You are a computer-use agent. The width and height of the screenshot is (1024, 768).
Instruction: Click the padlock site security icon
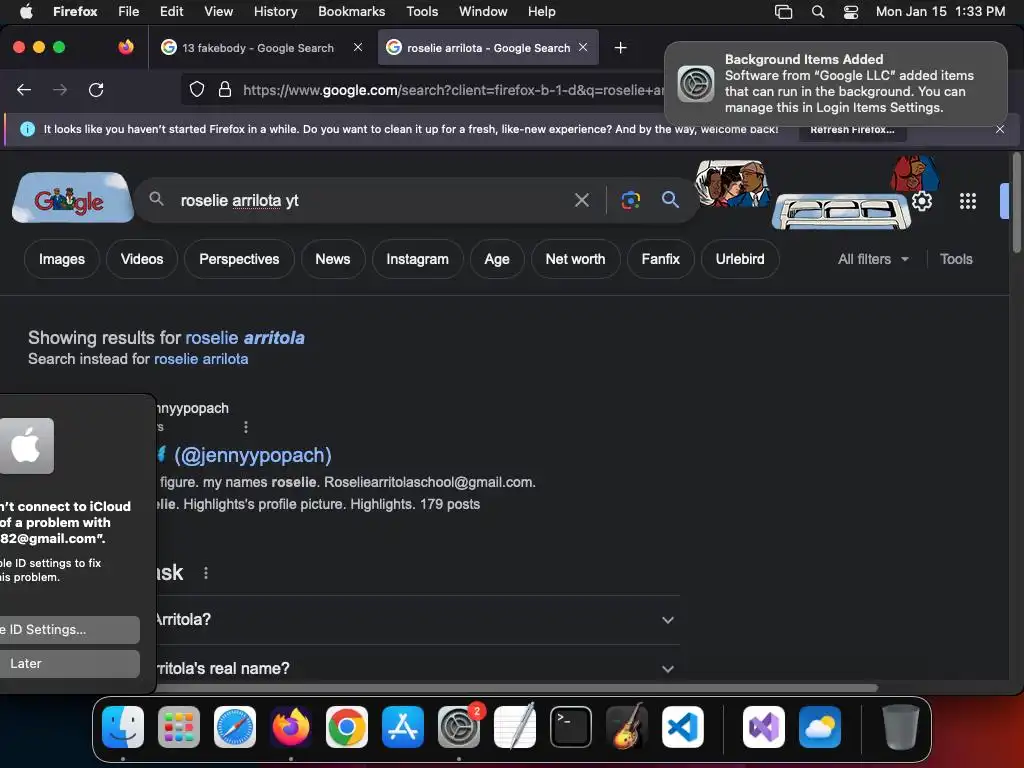(225, 89)
